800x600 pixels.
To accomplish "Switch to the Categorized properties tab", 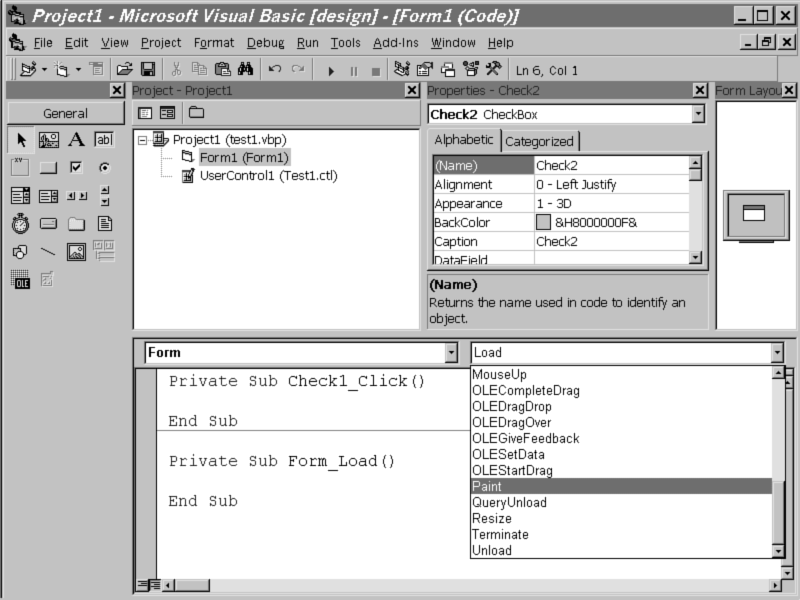I will (539, 141).
